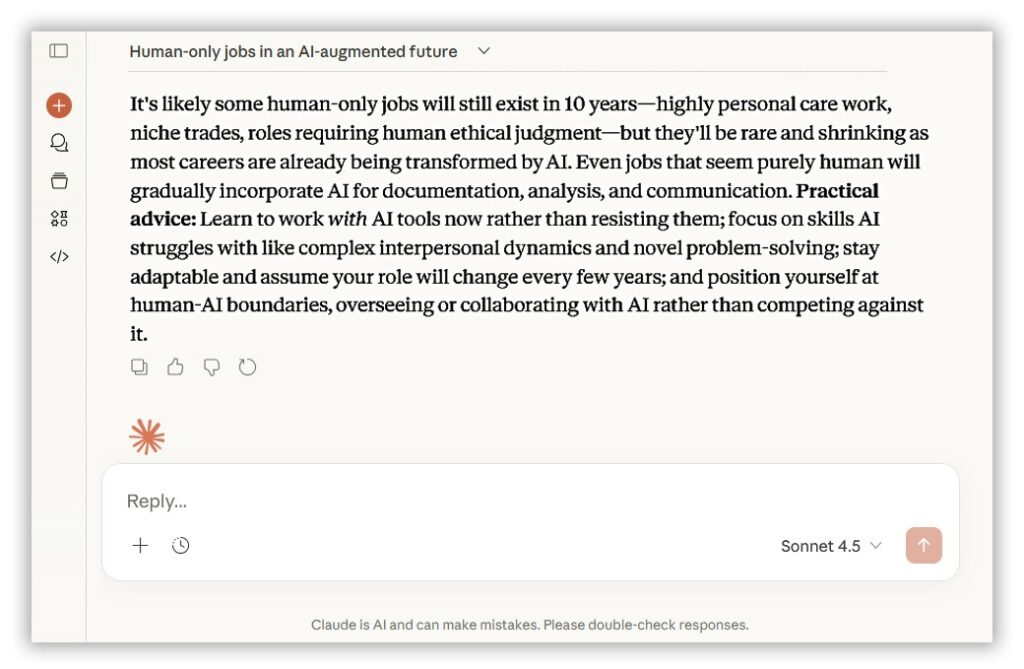
Task: Expand the attachment plus menu in reply box
Action: pyautogui.click(x=140, y=546)
